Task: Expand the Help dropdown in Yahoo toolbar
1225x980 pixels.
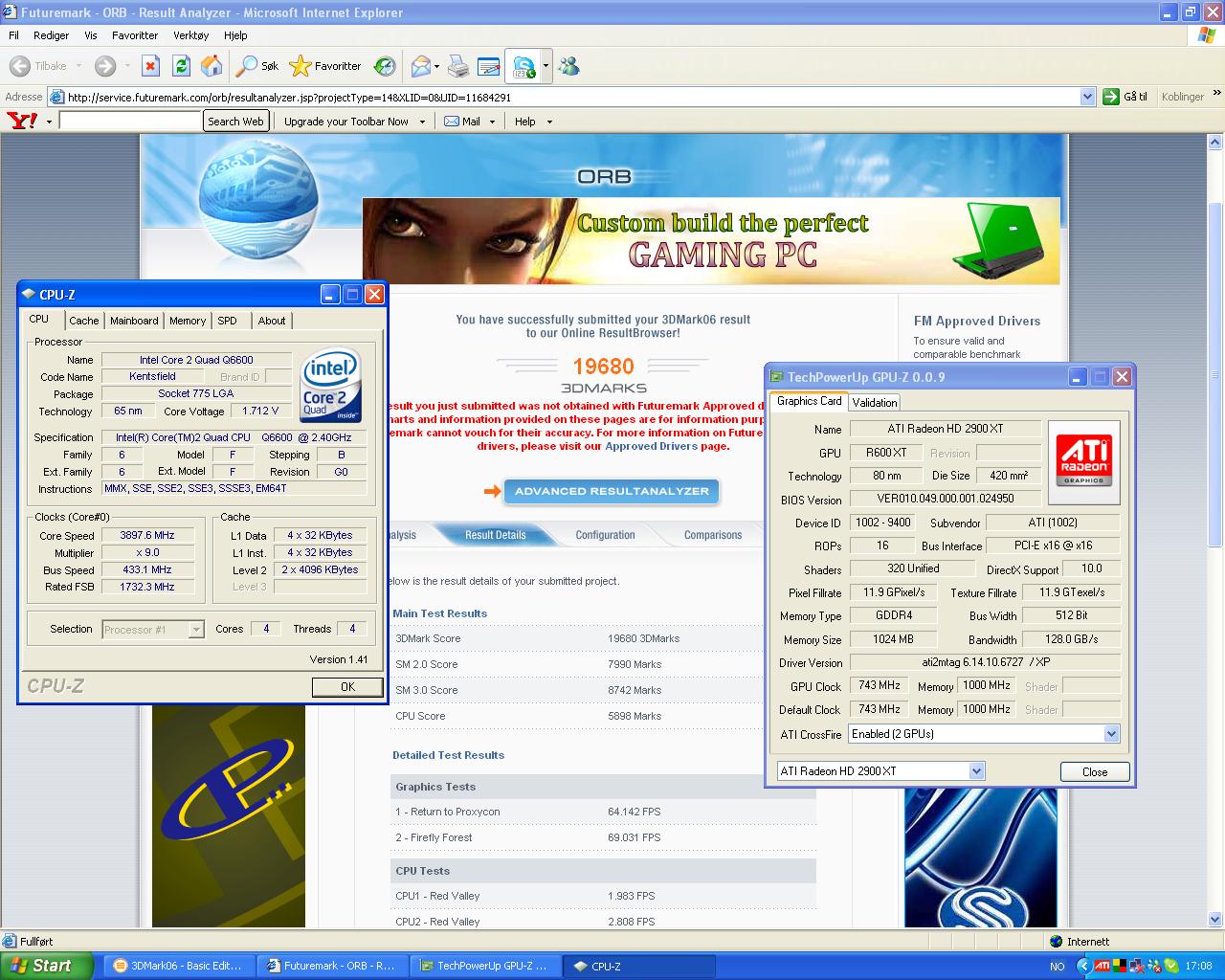Action: click(x=549, y=122)
